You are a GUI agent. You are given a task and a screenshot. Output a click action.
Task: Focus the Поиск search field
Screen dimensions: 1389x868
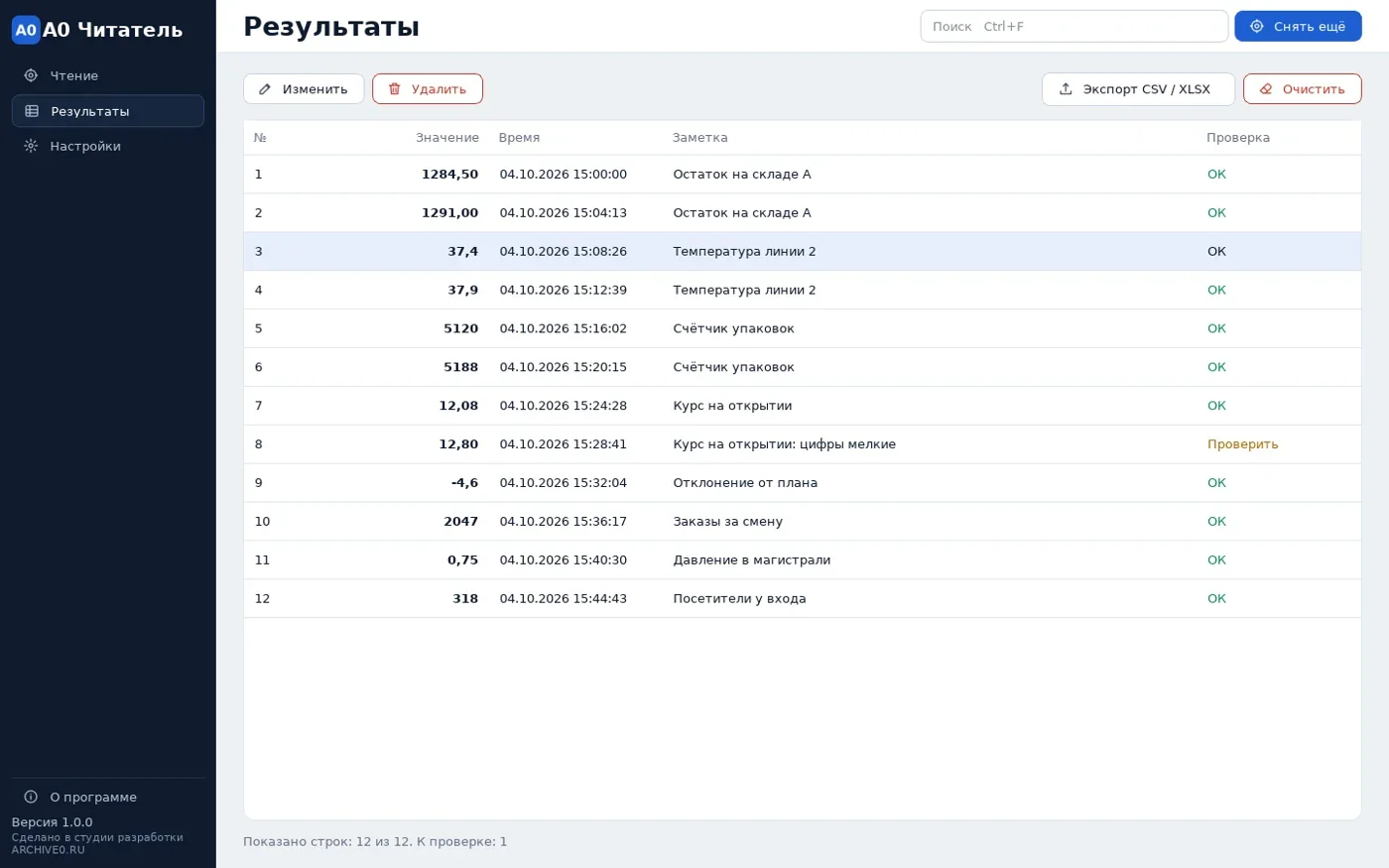[x=1074, y=27]
